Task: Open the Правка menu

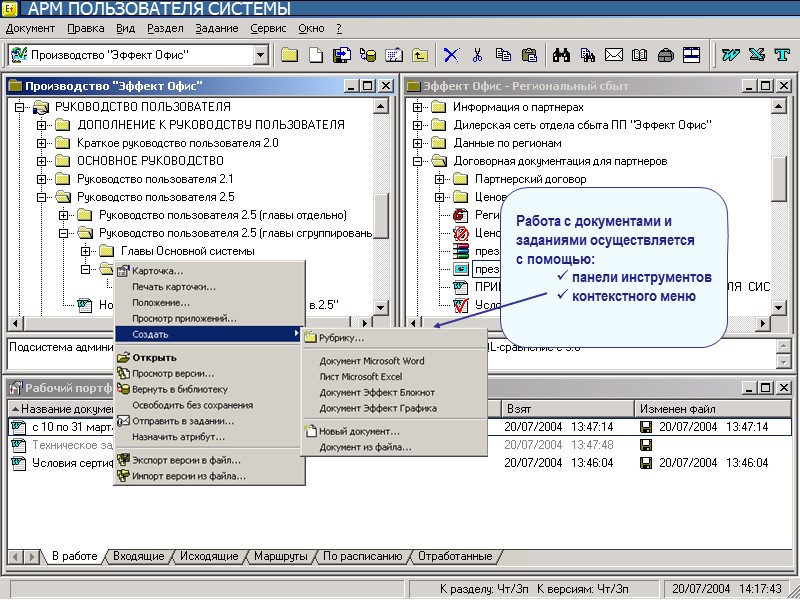Action: [86, 29]
